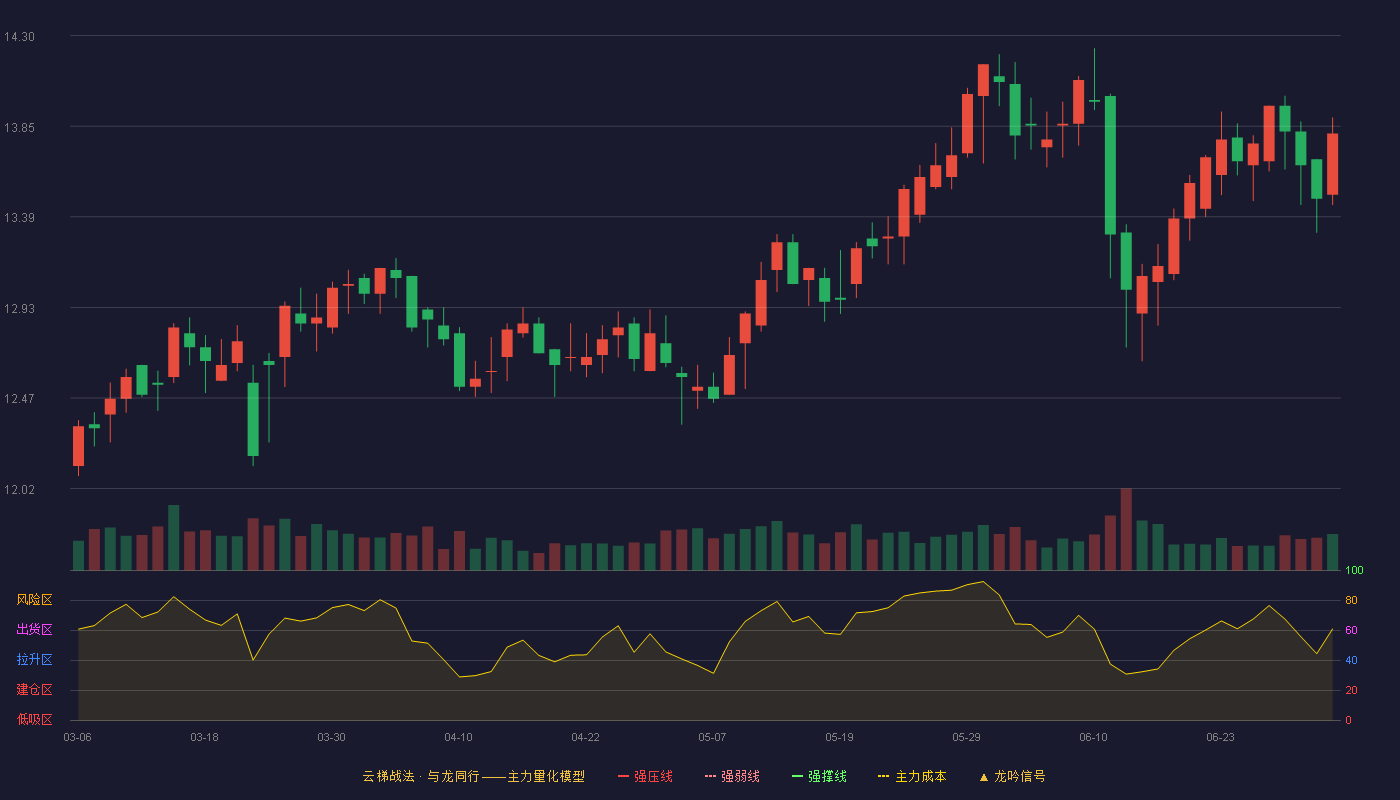Click the green 100 indicator scale value
The height and width of the screenshot is (800, 1400).
(1354, 570)
